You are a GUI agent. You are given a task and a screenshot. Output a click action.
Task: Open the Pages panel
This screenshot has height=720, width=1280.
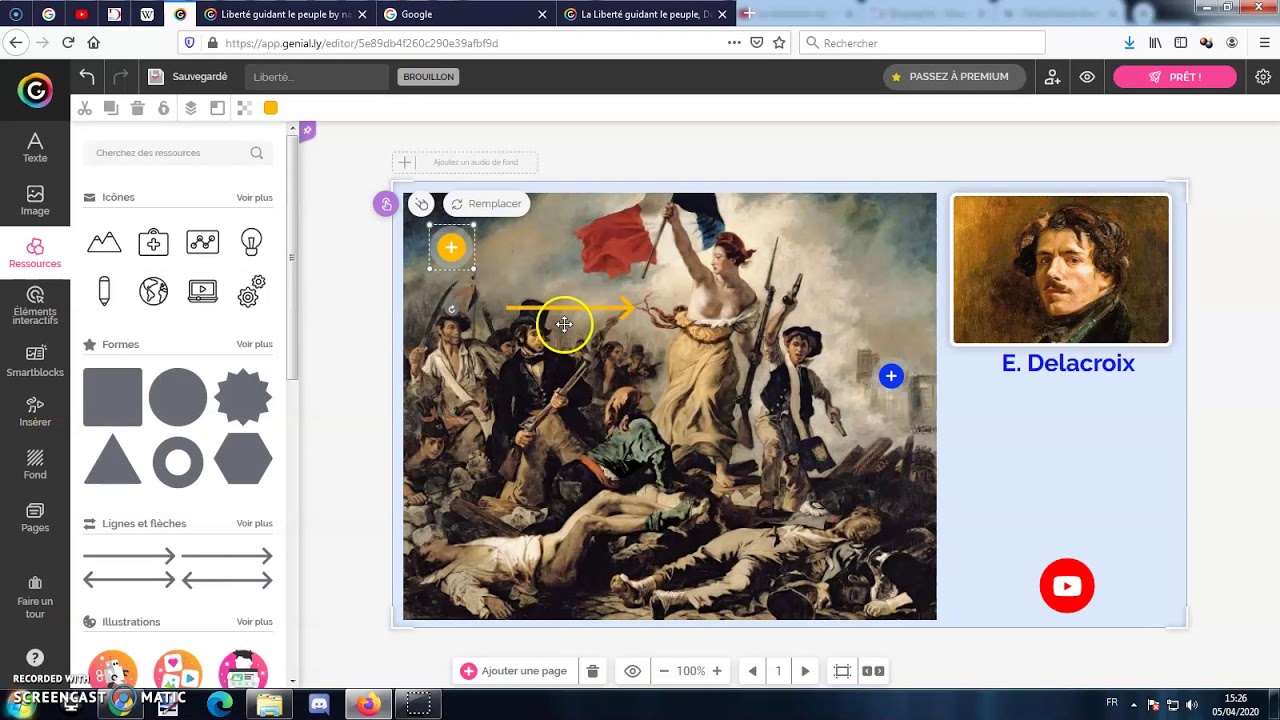[35, 517]
